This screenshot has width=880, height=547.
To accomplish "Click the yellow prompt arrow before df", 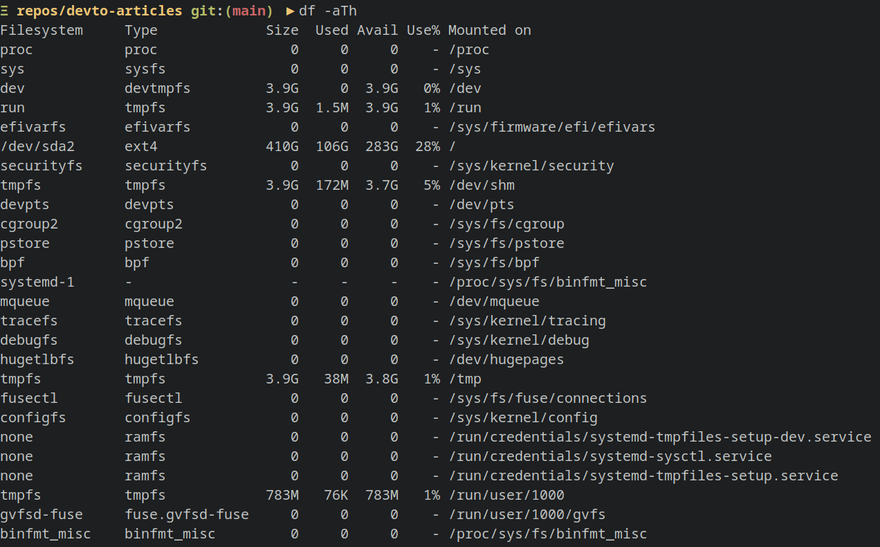I will pyautogui.click(x=291, y=11).
